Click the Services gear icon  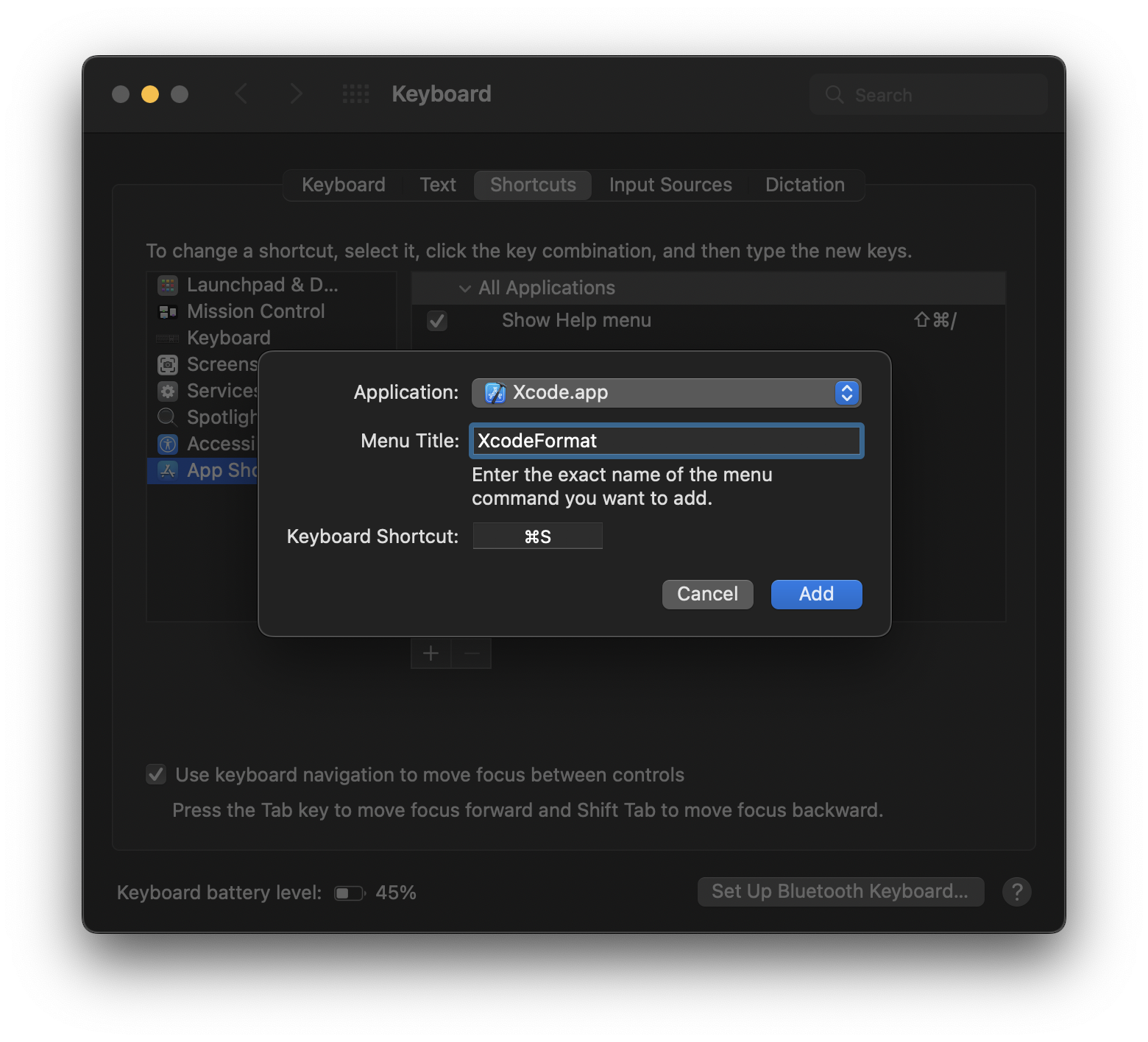click(168, 391)
